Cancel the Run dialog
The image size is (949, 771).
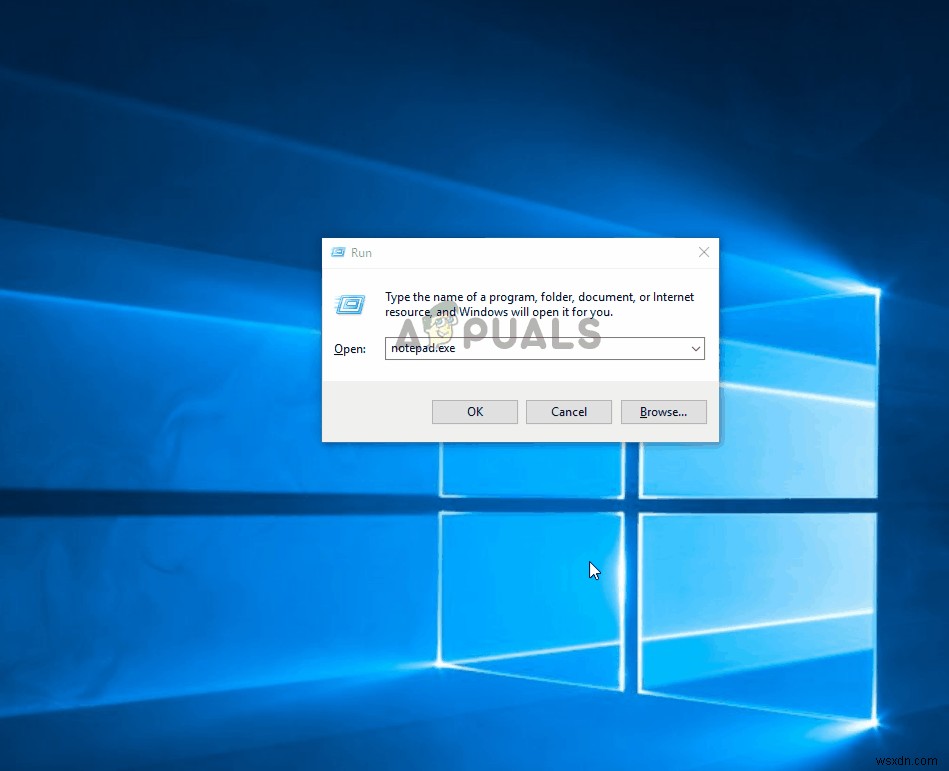(568, 411)
